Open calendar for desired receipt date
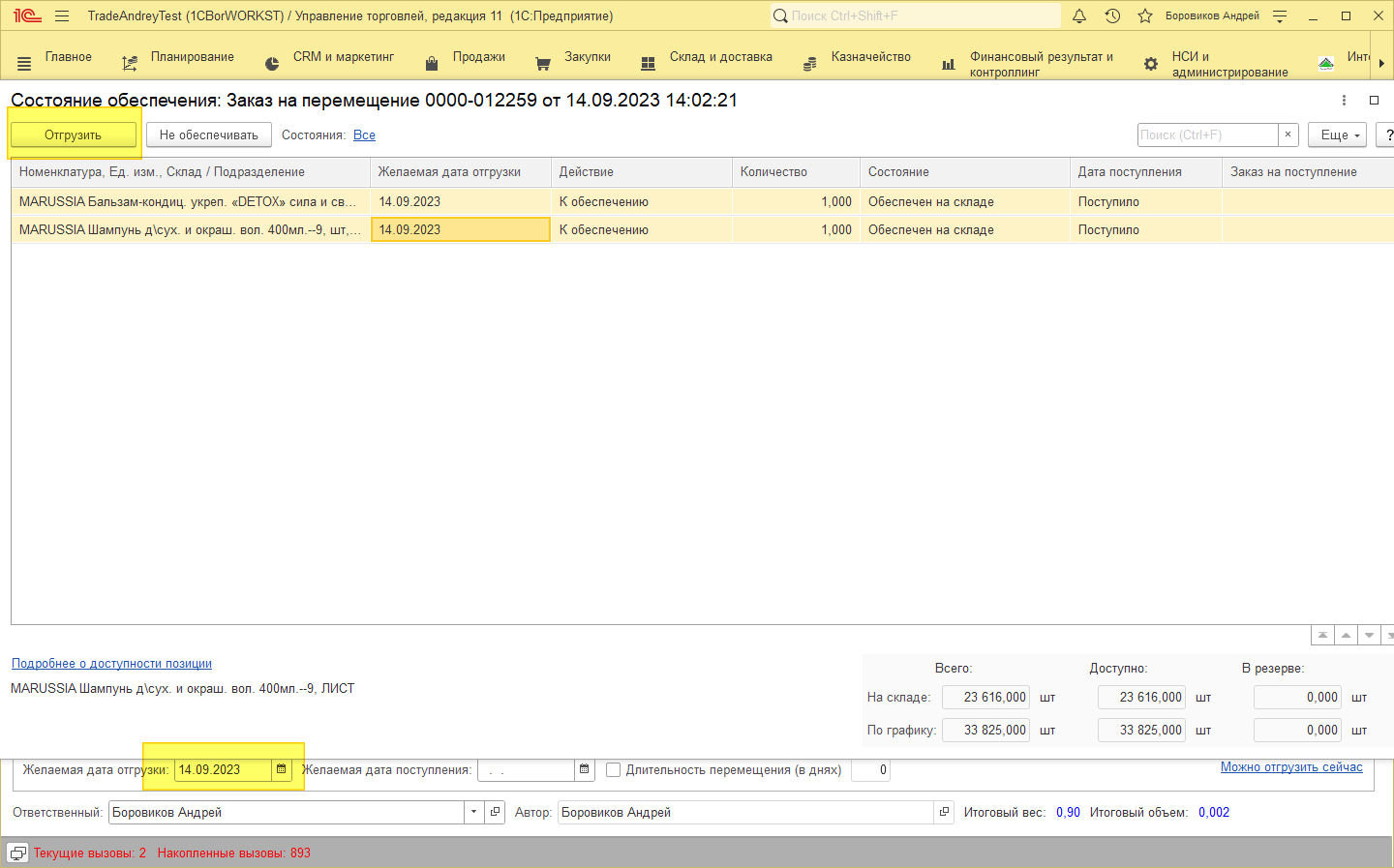This screenshot has height=868, width=1394. point(585,770)
